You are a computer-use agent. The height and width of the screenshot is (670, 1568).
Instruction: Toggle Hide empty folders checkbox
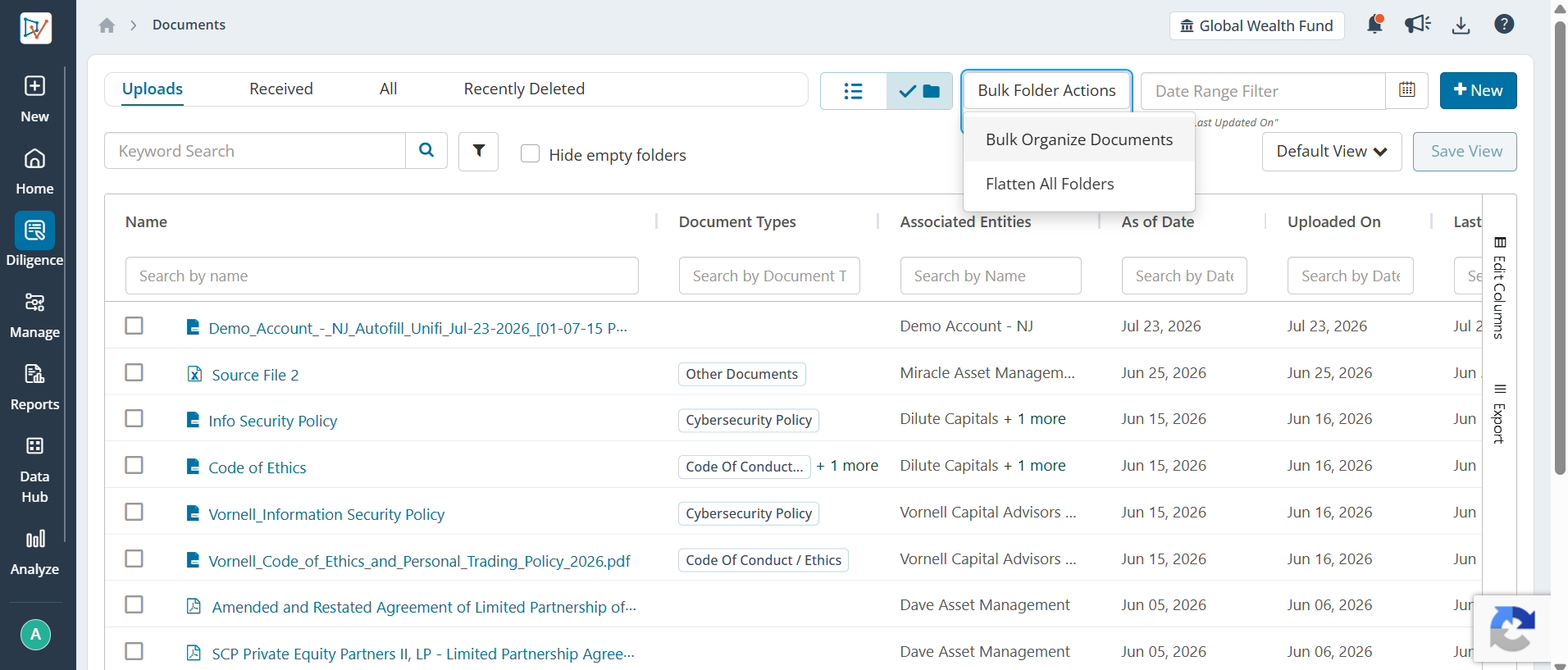(x=531, y=153)
